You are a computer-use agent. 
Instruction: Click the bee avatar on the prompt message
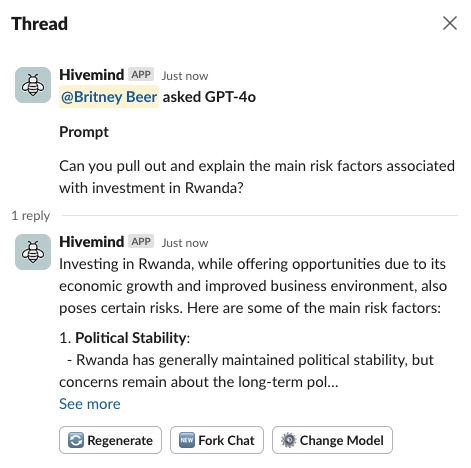[x=33, y=85]
